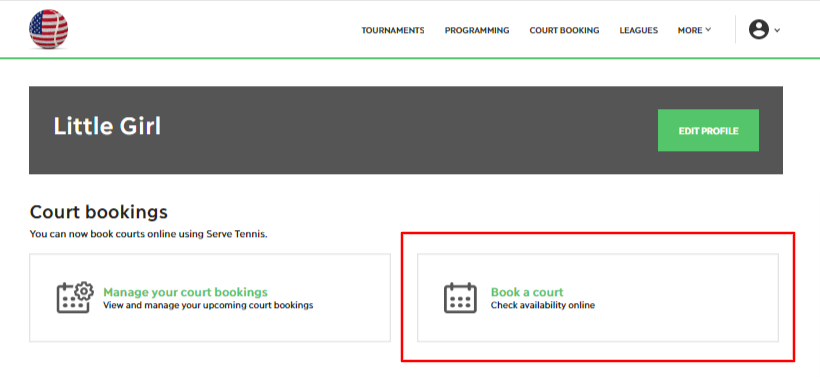Open the TOURNAMENTS menu item
The height and width of the screenshot is (391, 820).
pyautogui.click(x=393, y=30)
